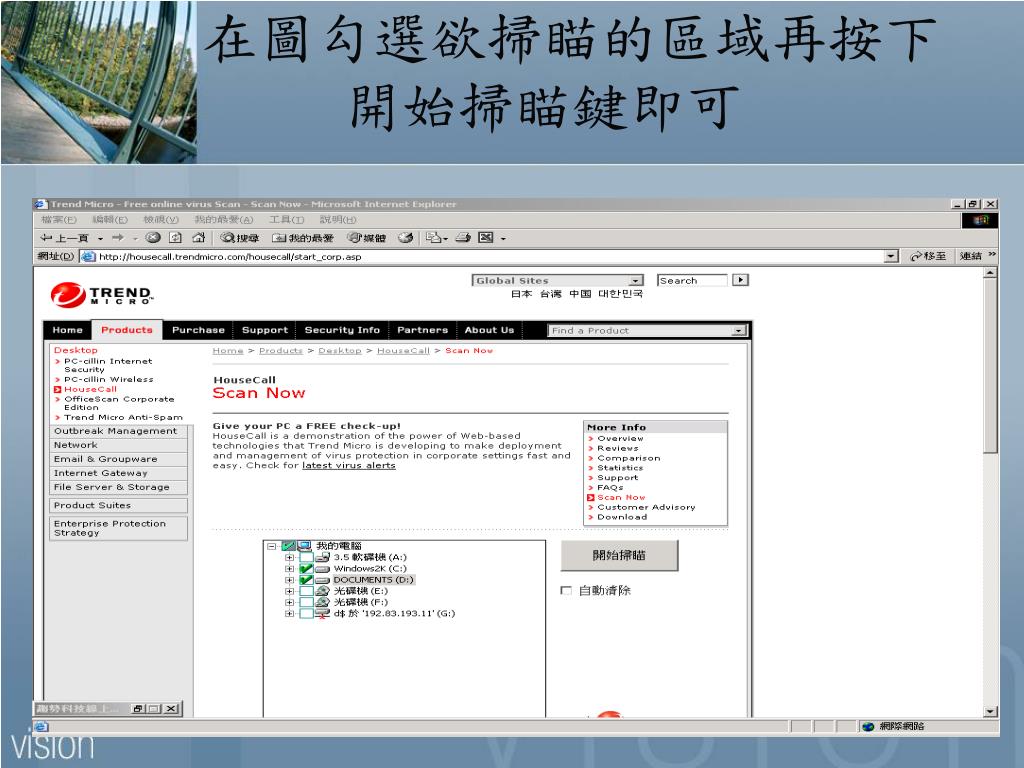1024x768 pixels.
Task: Uncheck the DOCUMENTS (D:) checkbox
Action: click(306, 580)
